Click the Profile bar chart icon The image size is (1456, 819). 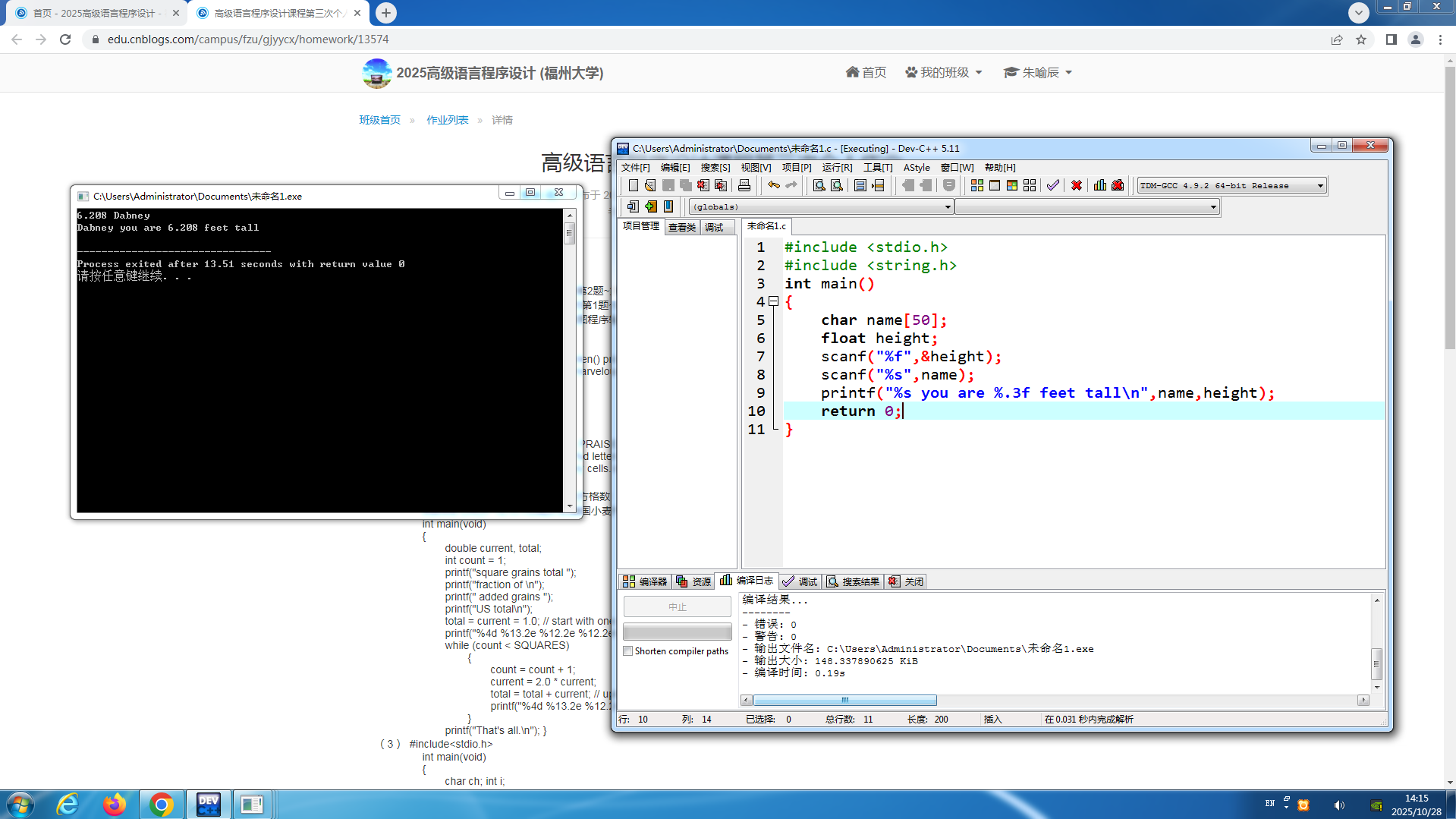tap(1100, 185)
